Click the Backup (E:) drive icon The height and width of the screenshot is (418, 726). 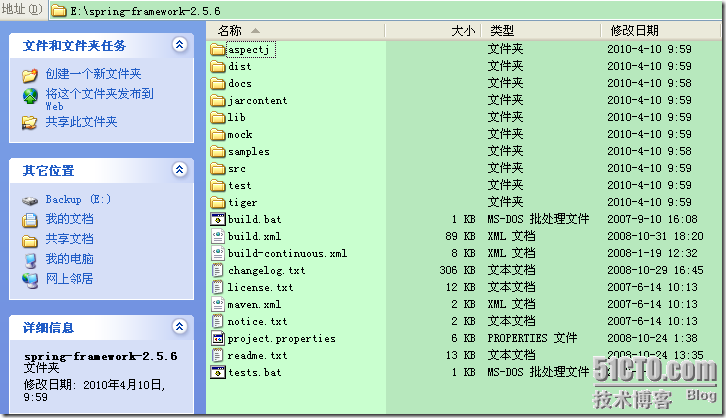click(x=30, y=200)
